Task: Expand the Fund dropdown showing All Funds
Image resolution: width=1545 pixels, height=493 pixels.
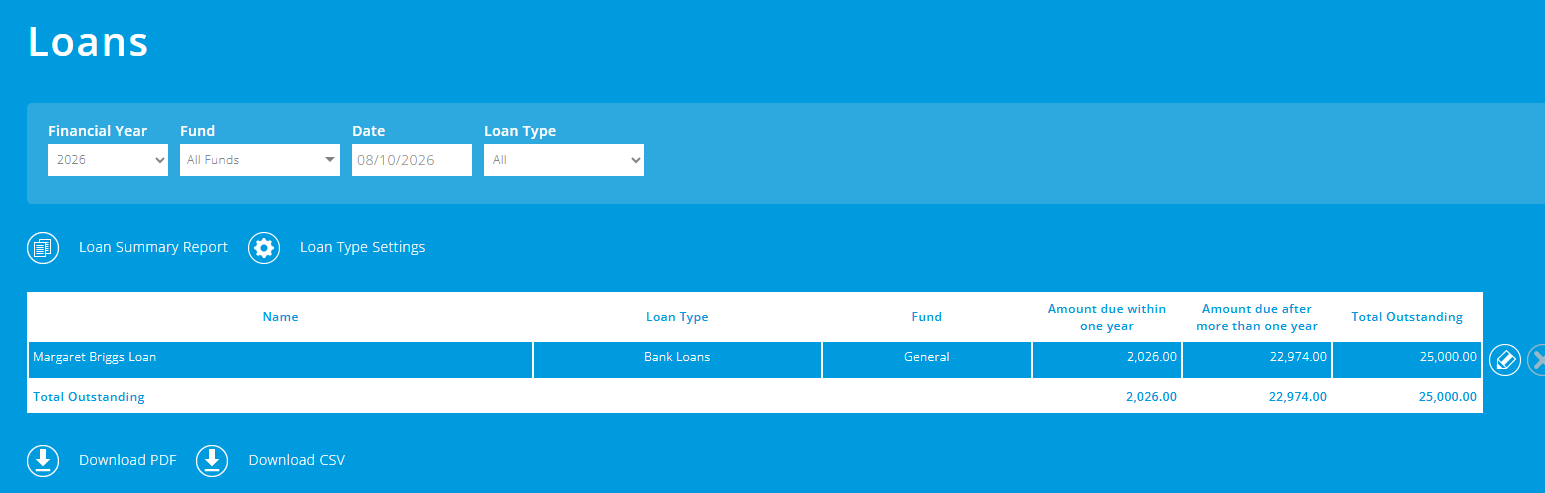Action: click(x=260, y=160)
